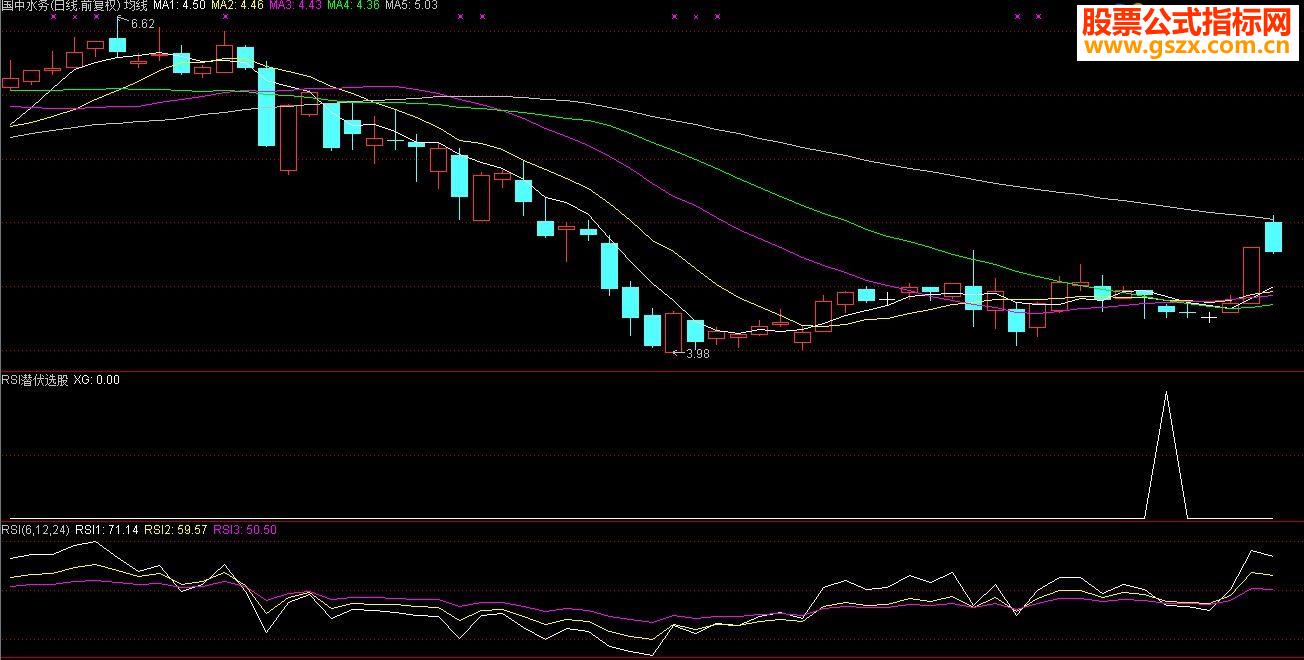The height and width of the screenshot is (660, 1304).
Task: Click the RSI潜伏选股 indicator title
Action: [x=35, y=380]
